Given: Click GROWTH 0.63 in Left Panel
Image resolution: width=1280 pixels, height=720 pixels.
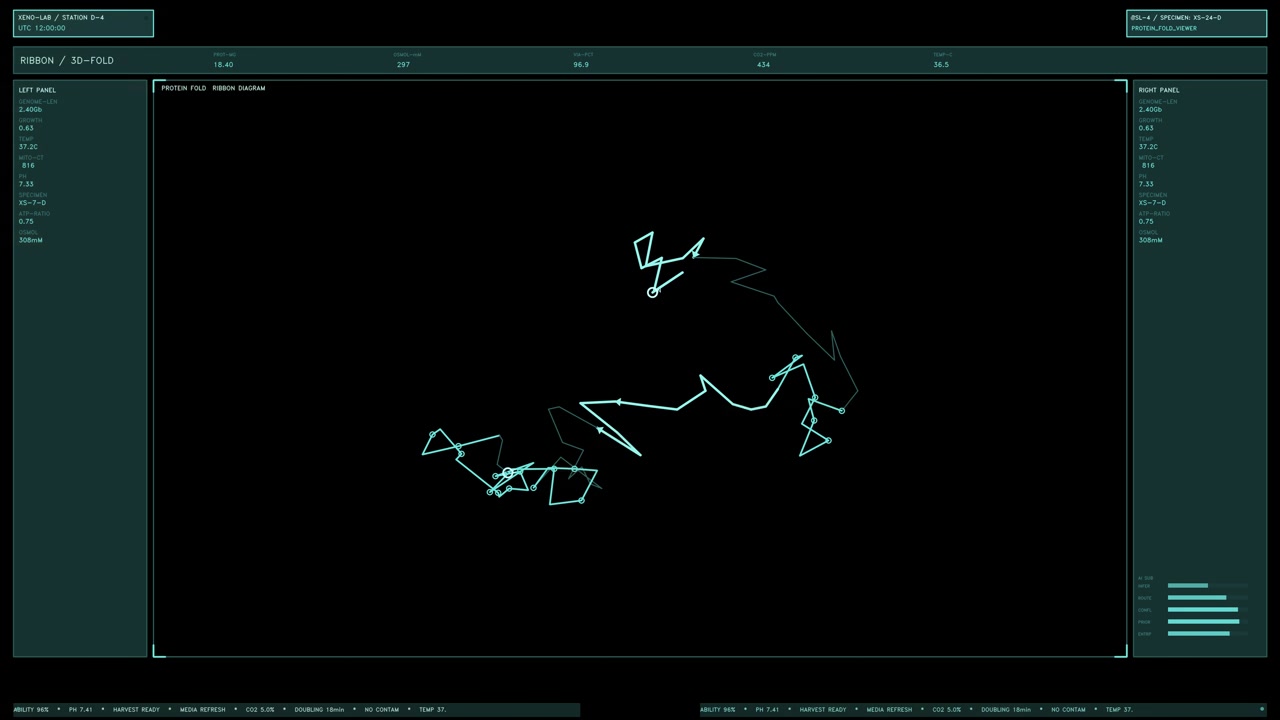Looking at the screenshot, I should click(x=30, y=124).
